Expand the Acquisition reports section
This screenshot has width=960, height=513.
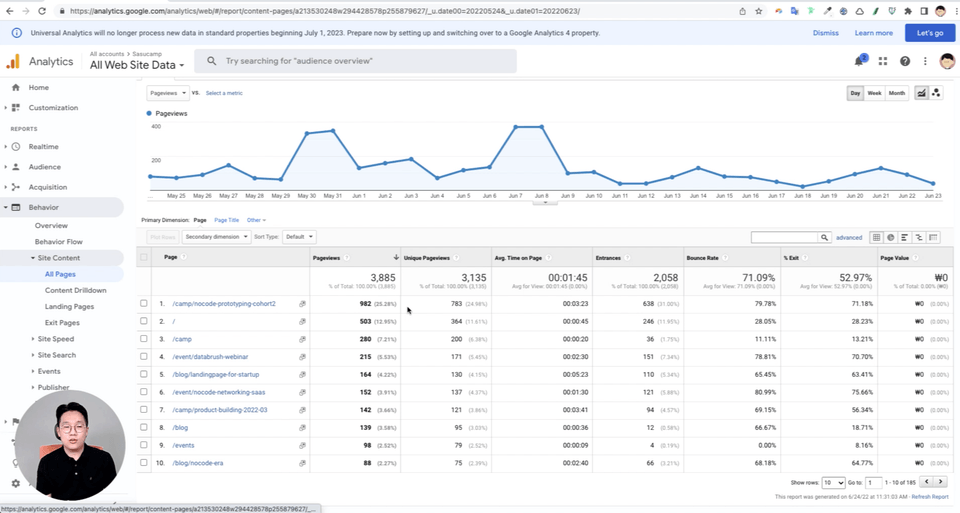[47, 187]
